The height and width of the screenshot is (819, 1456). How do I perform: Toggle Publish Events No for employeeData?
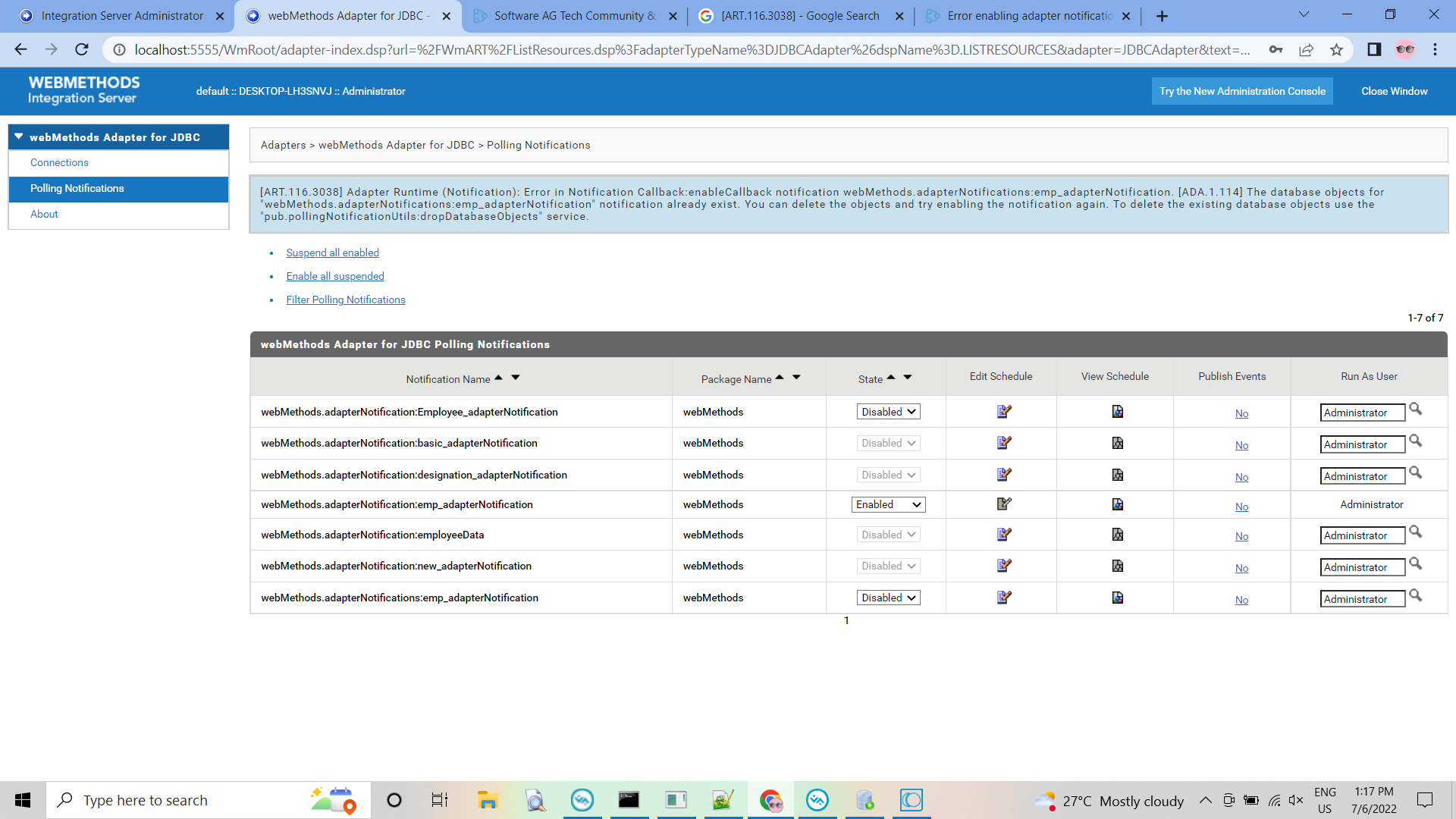(1241, 536)
